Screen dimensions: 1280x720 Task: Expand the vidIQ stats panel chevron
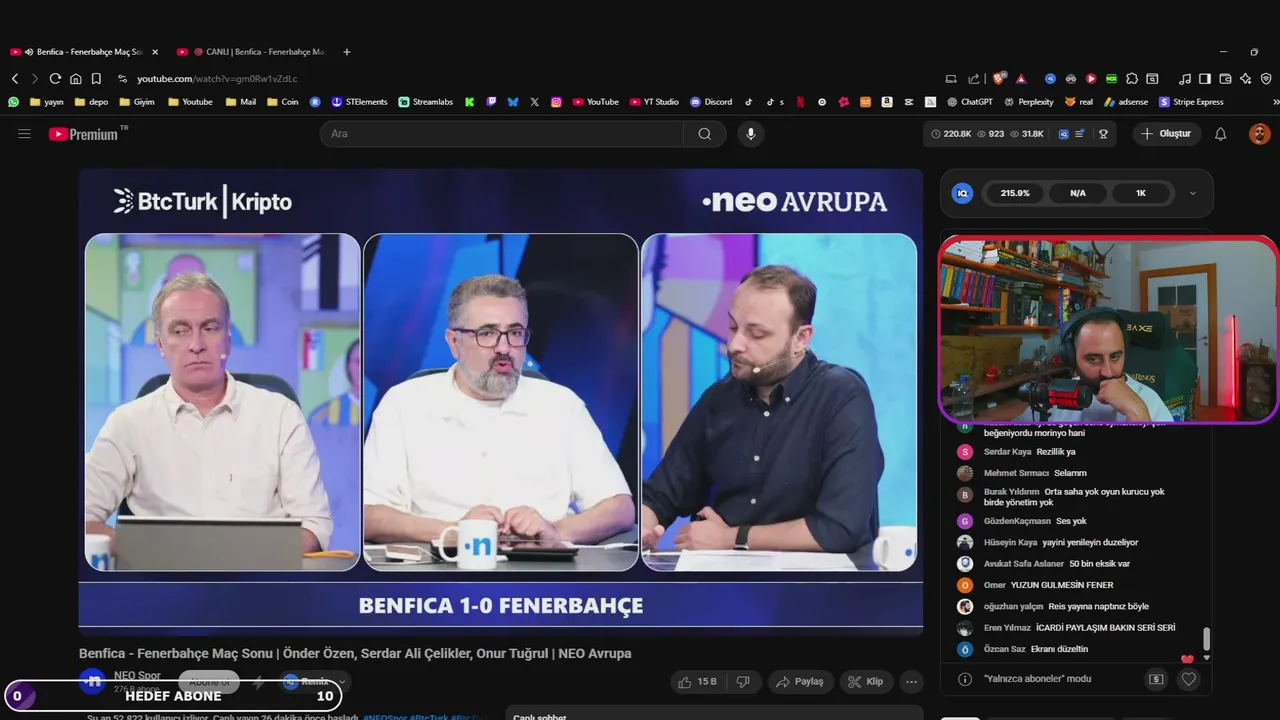tap(1192, 193)
